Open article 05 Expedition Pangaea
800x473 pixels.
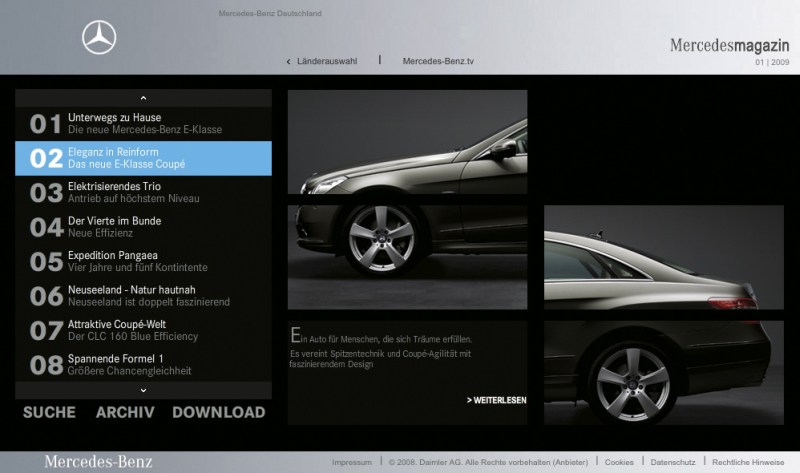143,262
